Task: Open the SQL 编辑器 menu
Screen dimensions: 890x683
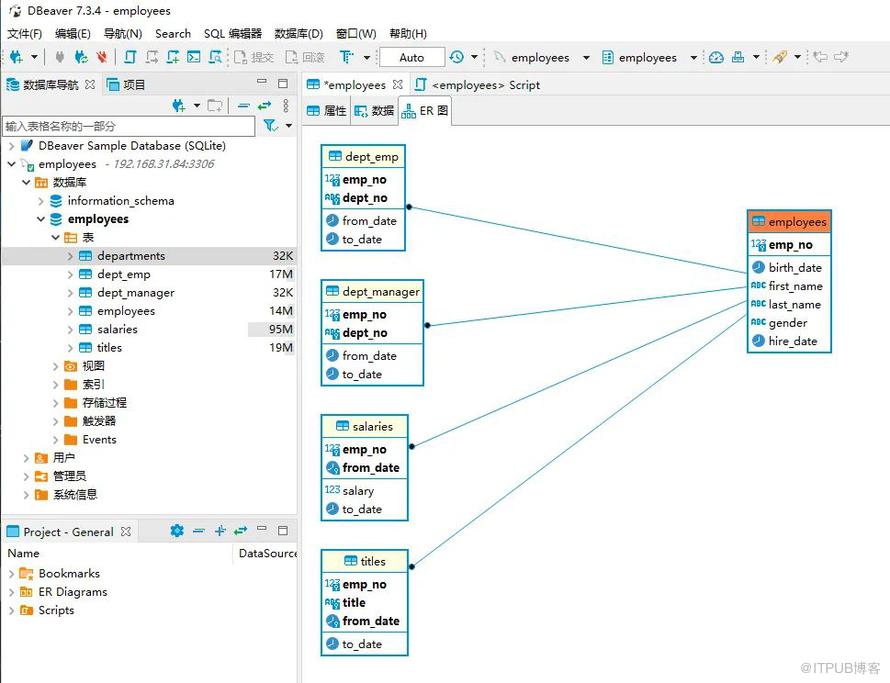Action: [233, 33]
